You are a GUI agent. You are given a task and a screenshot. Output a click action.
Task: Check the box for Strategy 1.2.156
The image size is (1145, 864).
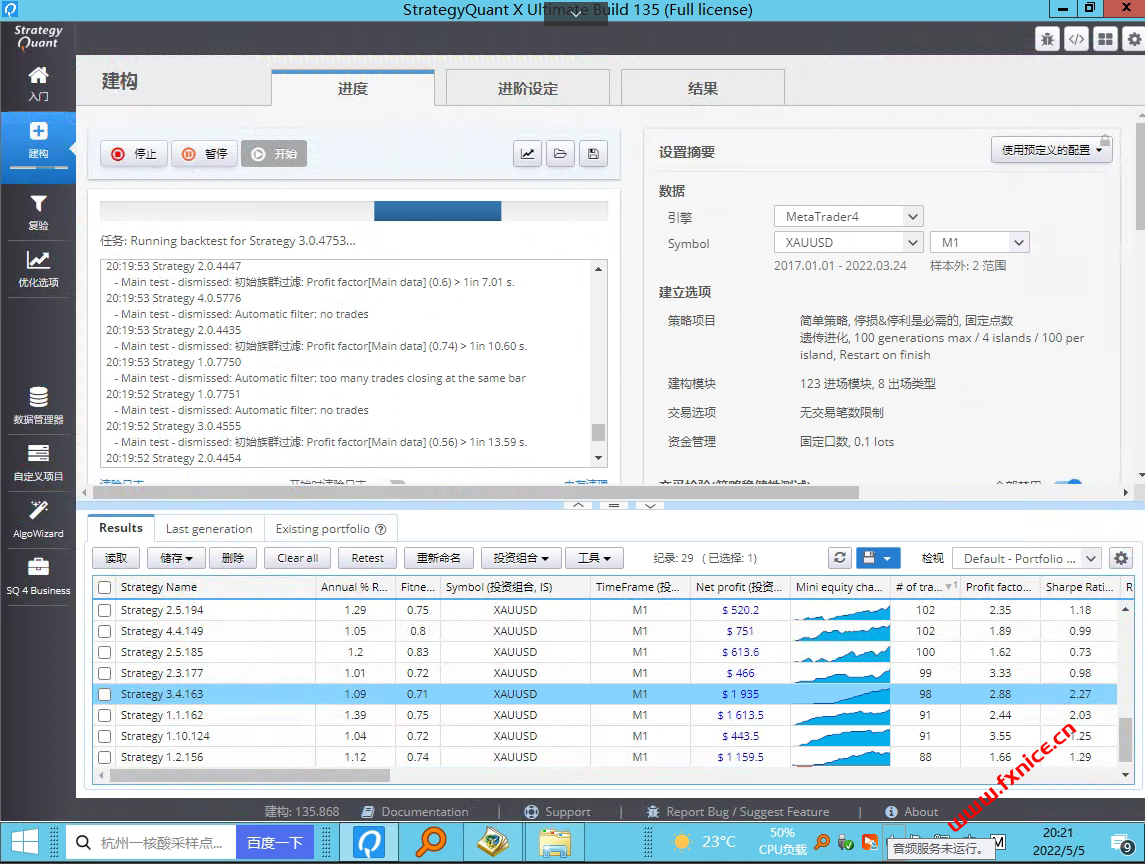104,757
